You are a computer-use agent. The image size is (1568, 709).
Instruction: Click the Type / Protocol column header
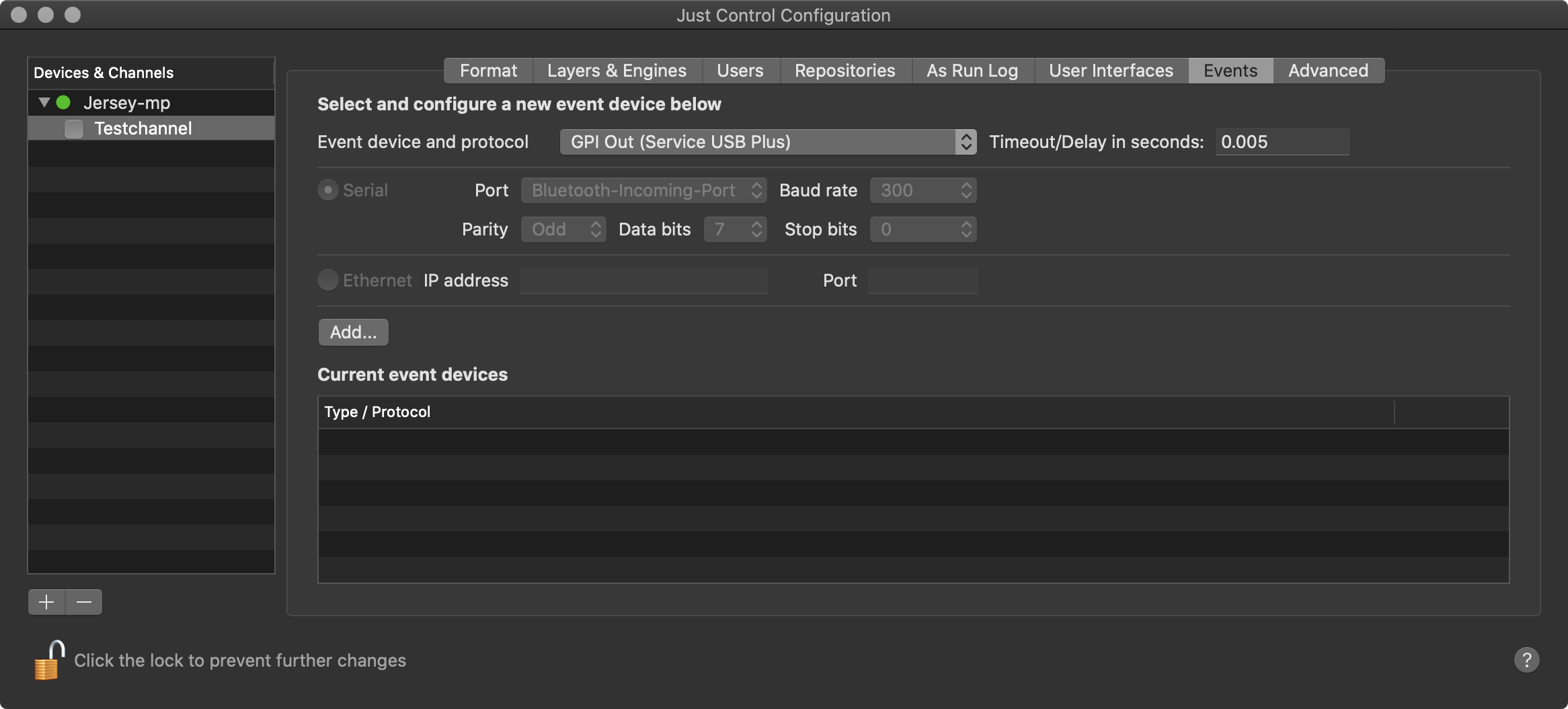856,412
